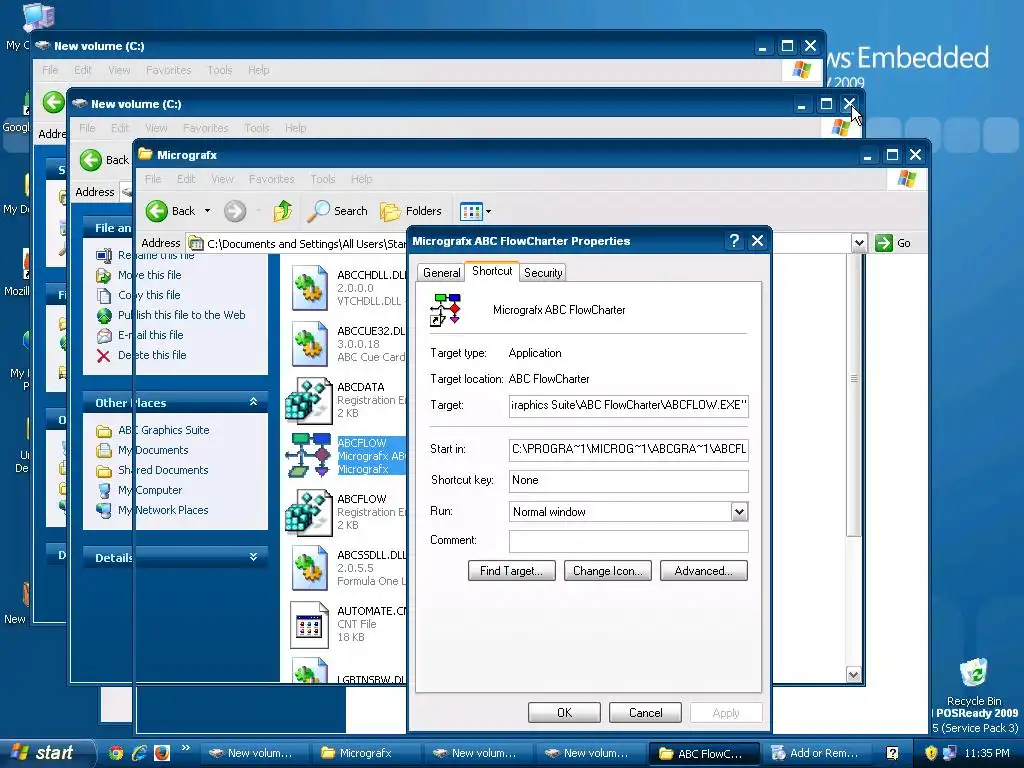Image resolution: width=1024 pixels, height=768 pixels.
Task: Confirm properties with OK
Action: 564,712
